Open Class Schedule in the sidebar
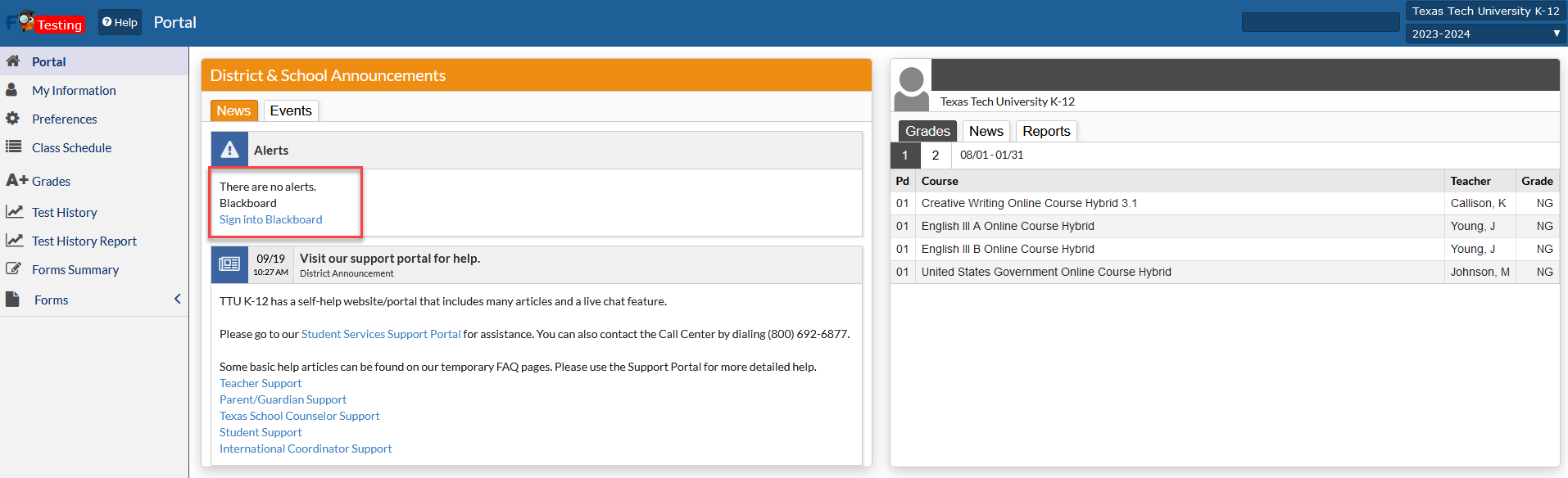 click(71, 147)
